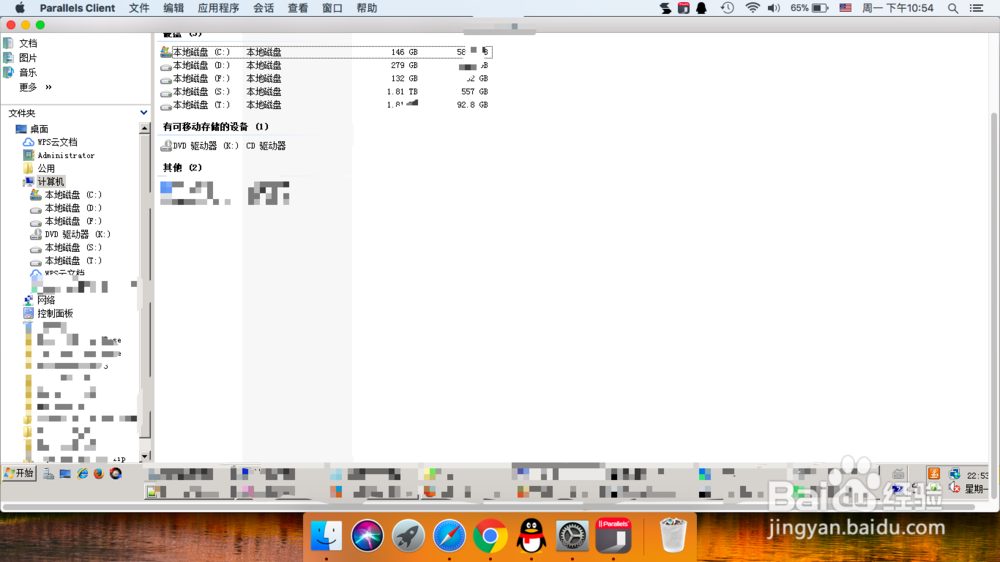The image size is (1000, 562).
Task: Open System Preferences in the Dock
Action: click(x=572, y=535)
